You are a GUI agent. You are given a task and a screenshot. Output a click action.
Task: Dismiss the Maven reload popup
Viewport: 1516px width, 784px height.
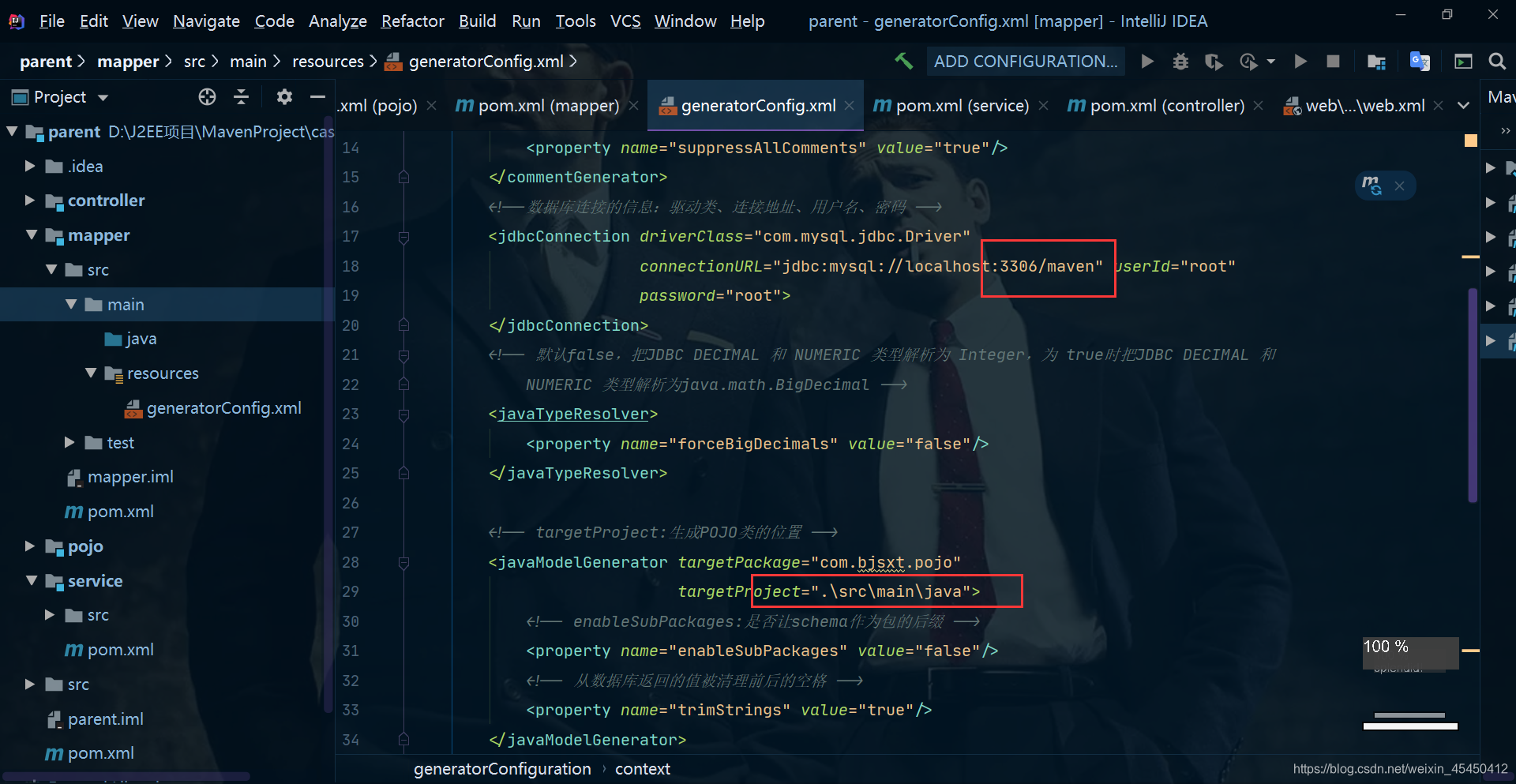pos(1399,186)
